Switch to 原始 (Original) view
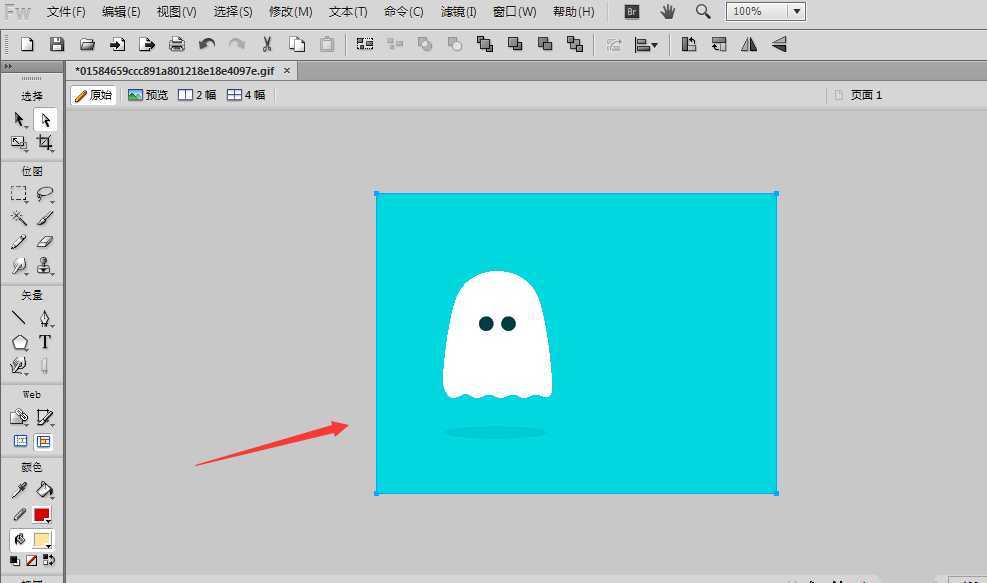 [x=93, y=95]
